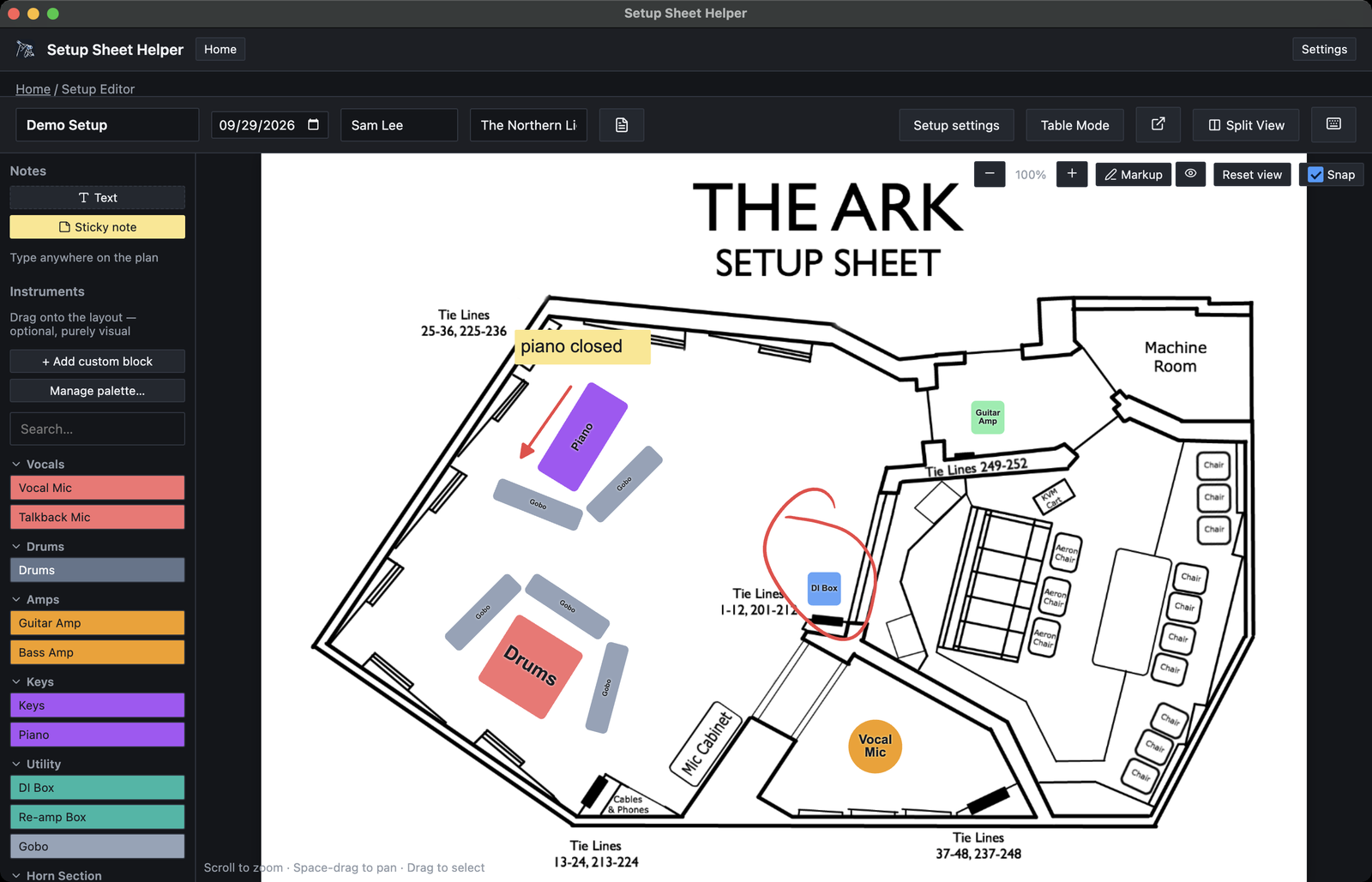
Task: Select the DI Box block on plan
Action: click(x=824, y=589)
